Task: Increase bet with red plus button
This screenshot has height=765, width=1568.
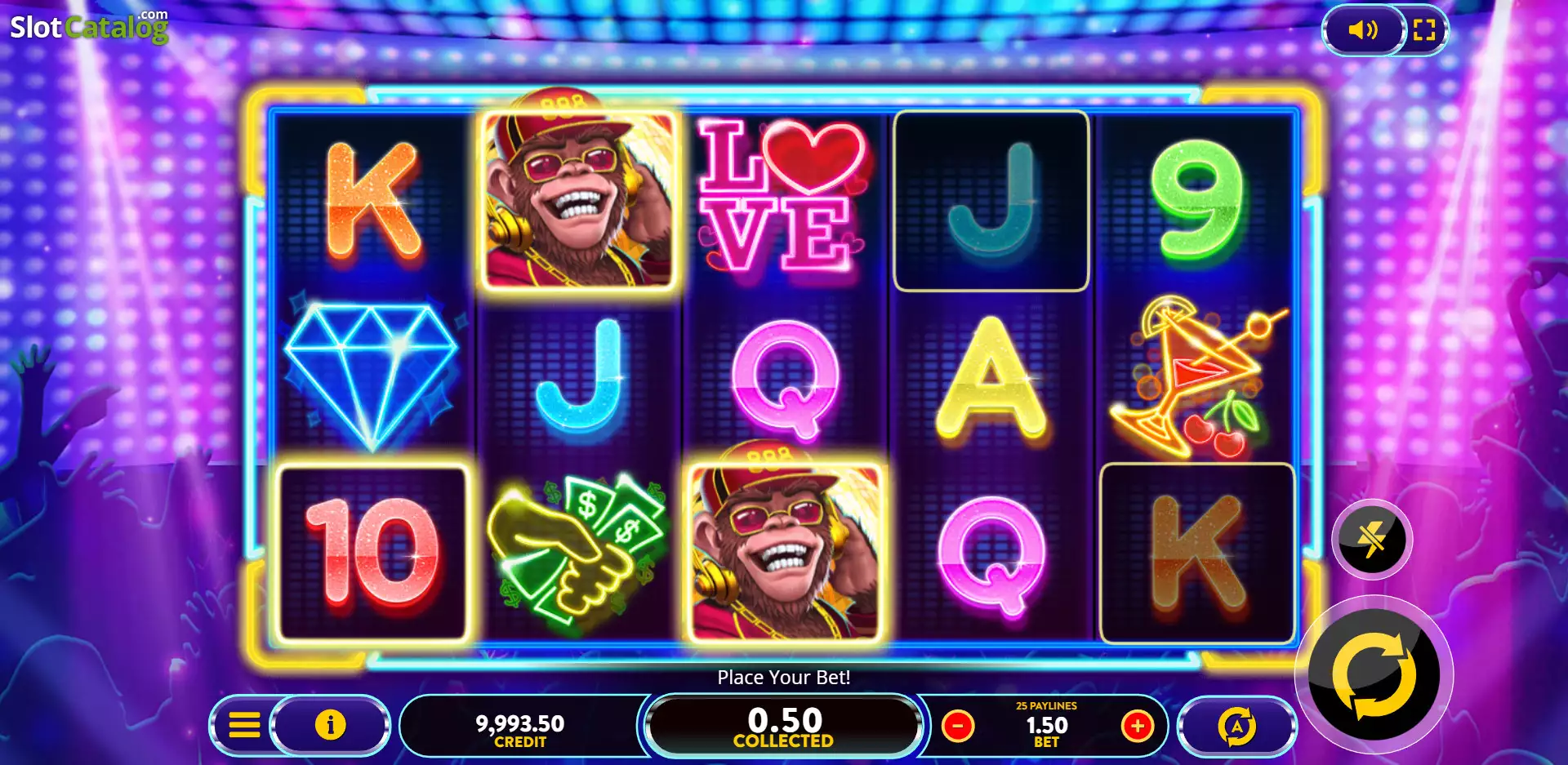Action: (1138, 725)
